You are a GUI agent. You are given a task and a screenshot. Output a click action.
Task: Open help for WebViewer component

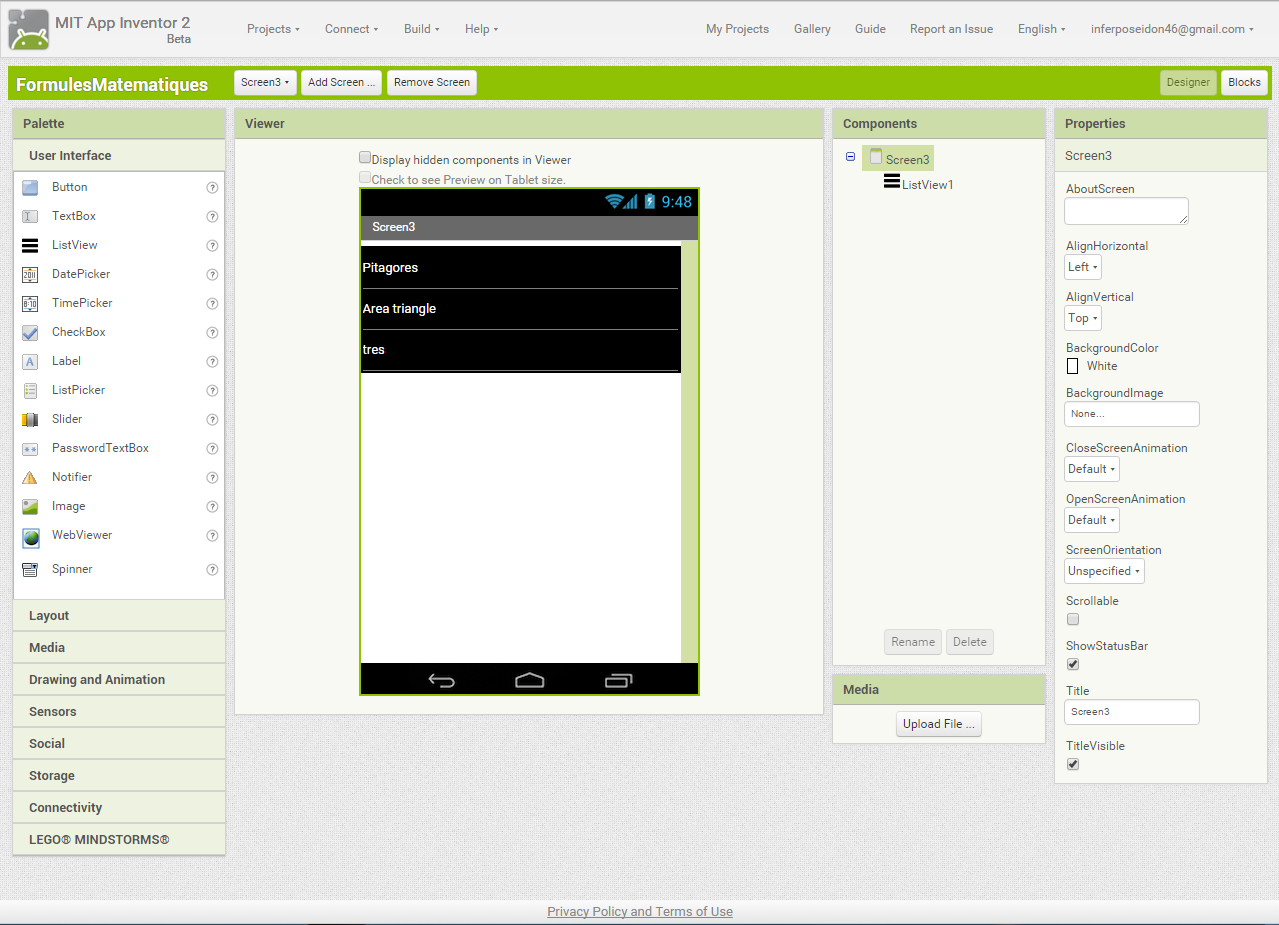[212, 536]
